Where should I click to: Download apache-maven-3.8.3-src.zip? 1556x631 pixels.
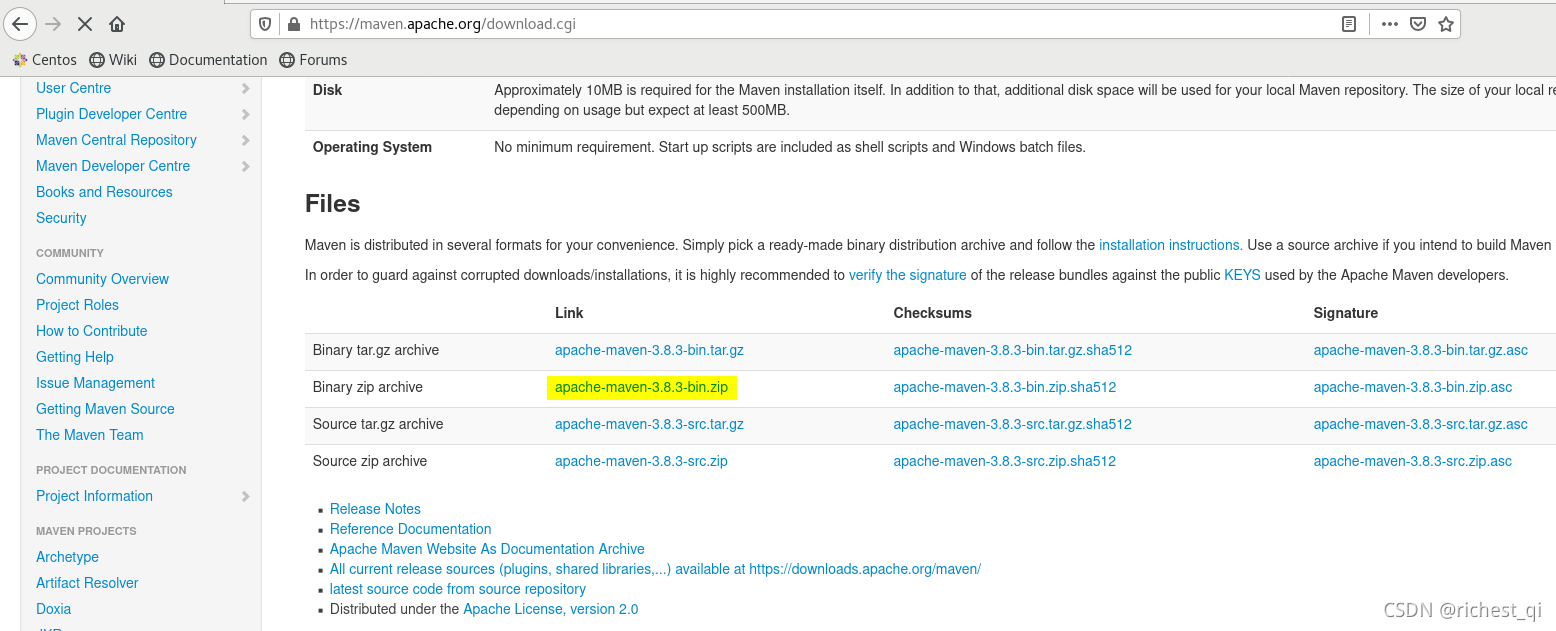point(641,461)
